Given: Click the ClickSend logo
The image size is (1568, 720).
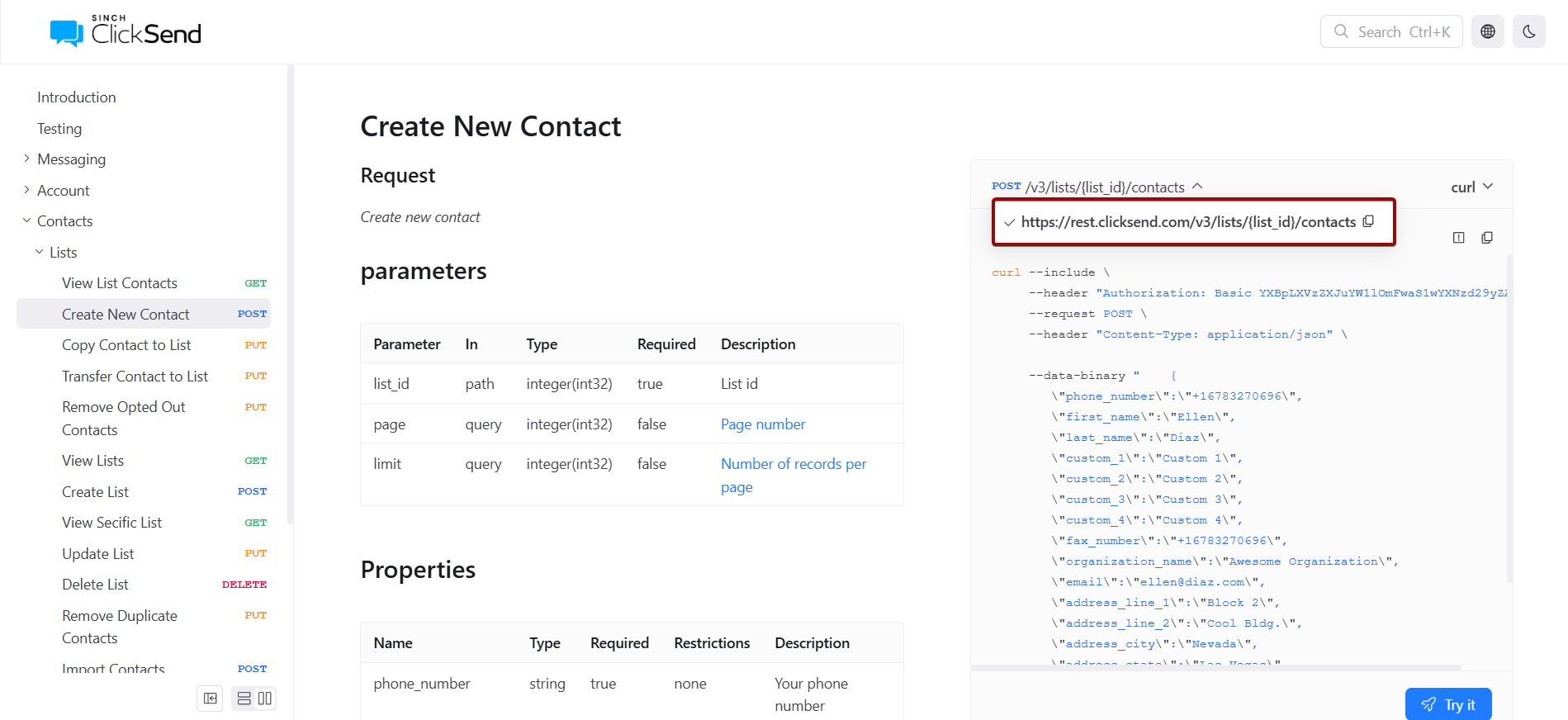Looking at the screenshot, I should click(126, 31).
